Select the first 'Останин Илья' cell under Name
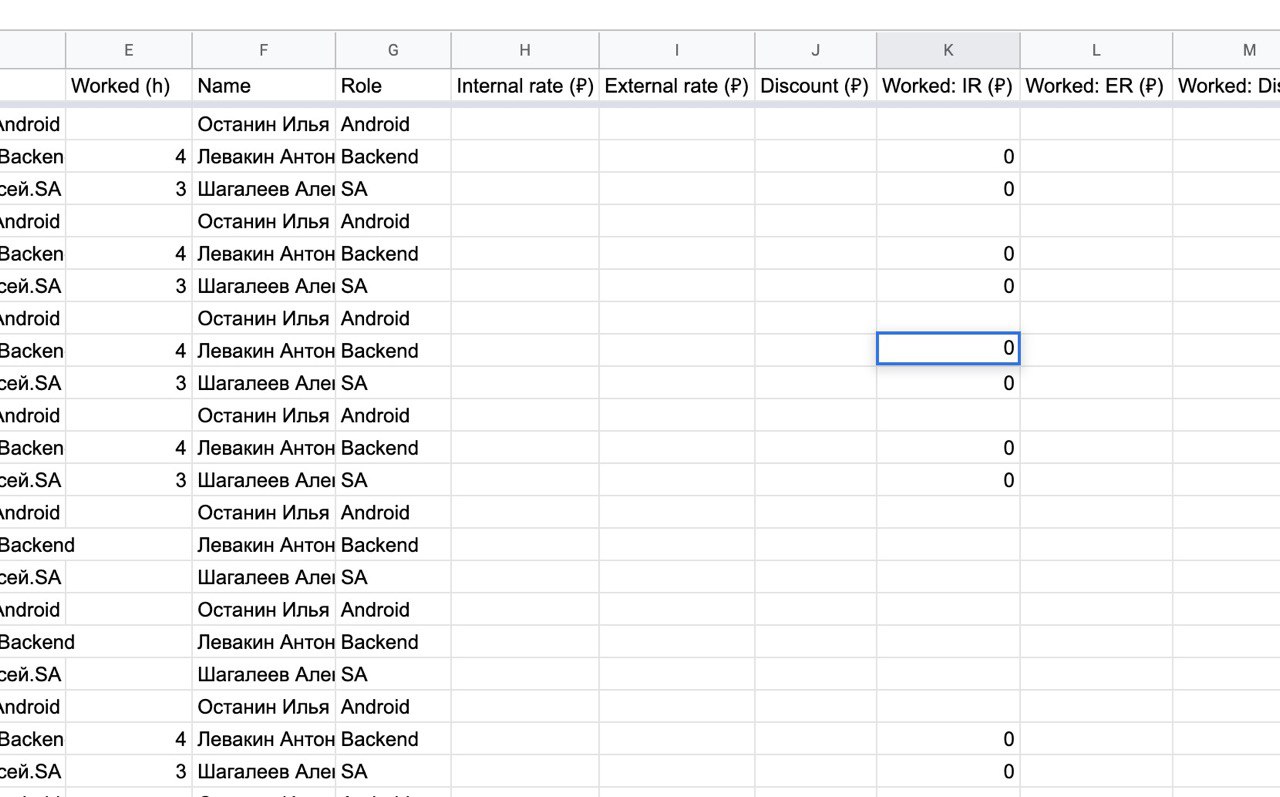Viewport: 1280px width, 797px height. [x=263, y=125]
